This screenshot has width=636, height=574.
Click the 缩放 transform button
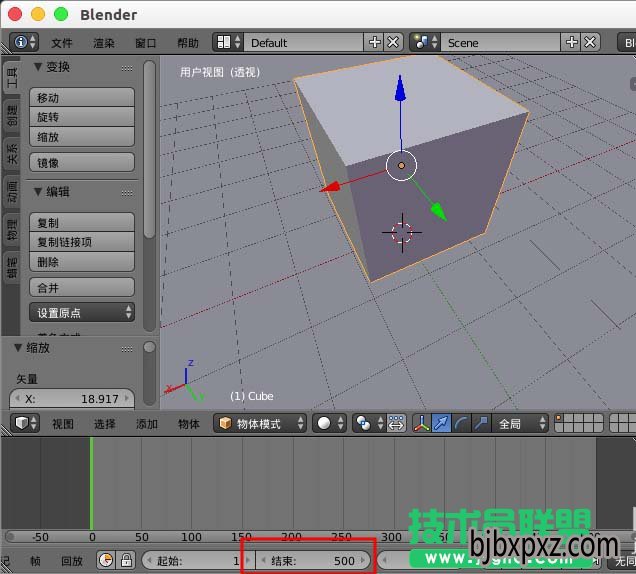point(82,137)
